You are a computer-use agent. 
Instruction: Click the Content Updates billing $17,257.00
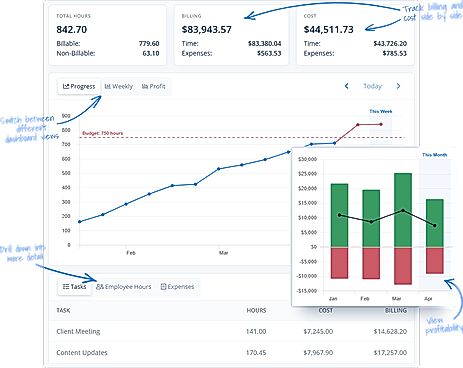pos(390,353)
